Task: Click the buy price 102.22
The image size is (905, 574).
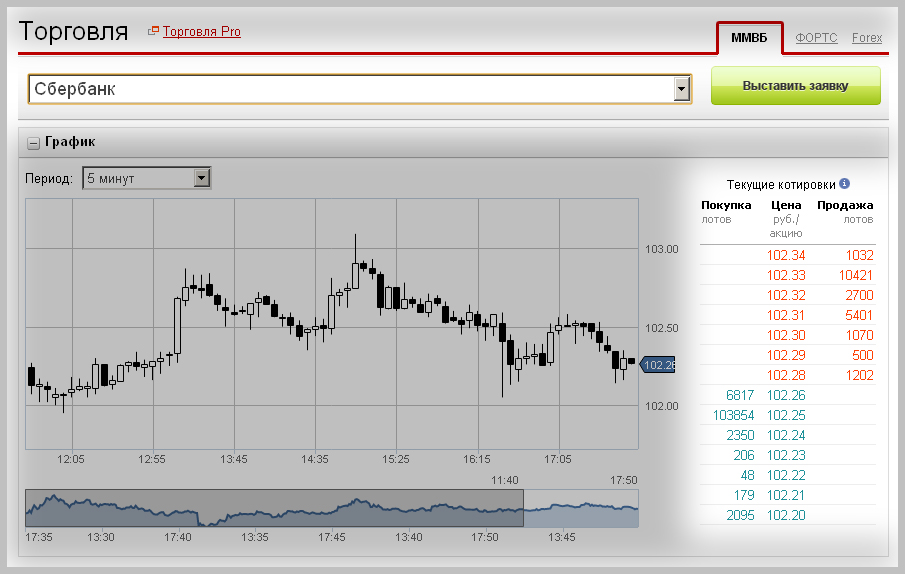Action: pos(786,475)
